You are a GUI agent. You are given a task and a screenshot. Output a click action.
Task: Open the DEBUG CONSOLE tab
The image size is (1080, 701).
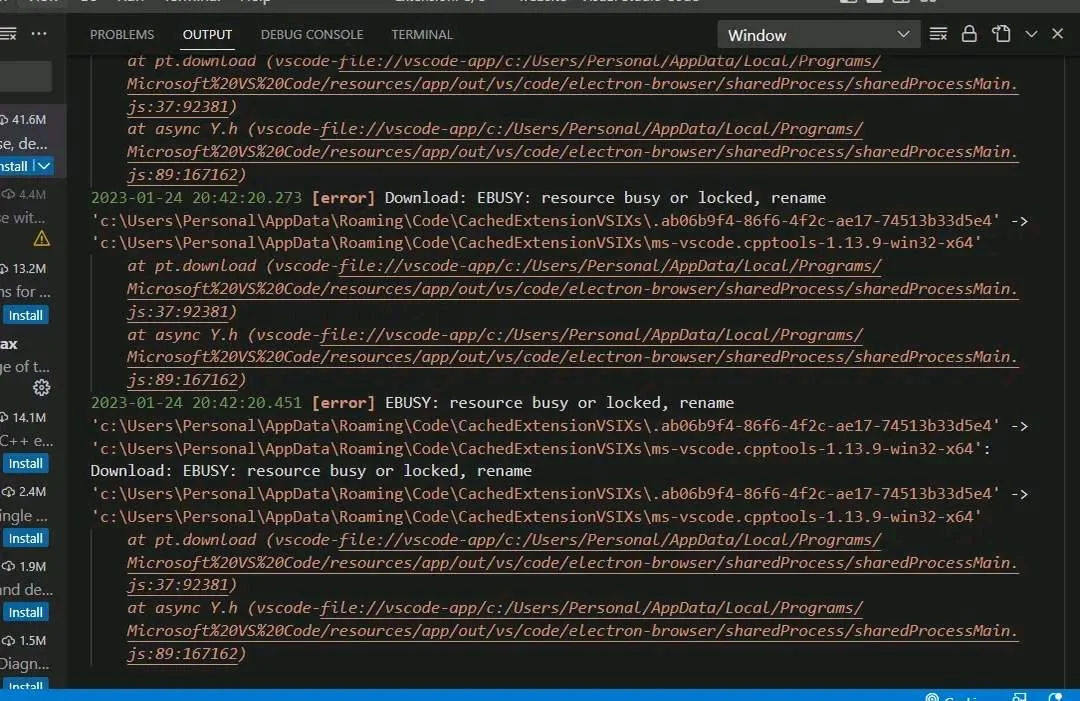pyautogui.click(x=311, y=34)
